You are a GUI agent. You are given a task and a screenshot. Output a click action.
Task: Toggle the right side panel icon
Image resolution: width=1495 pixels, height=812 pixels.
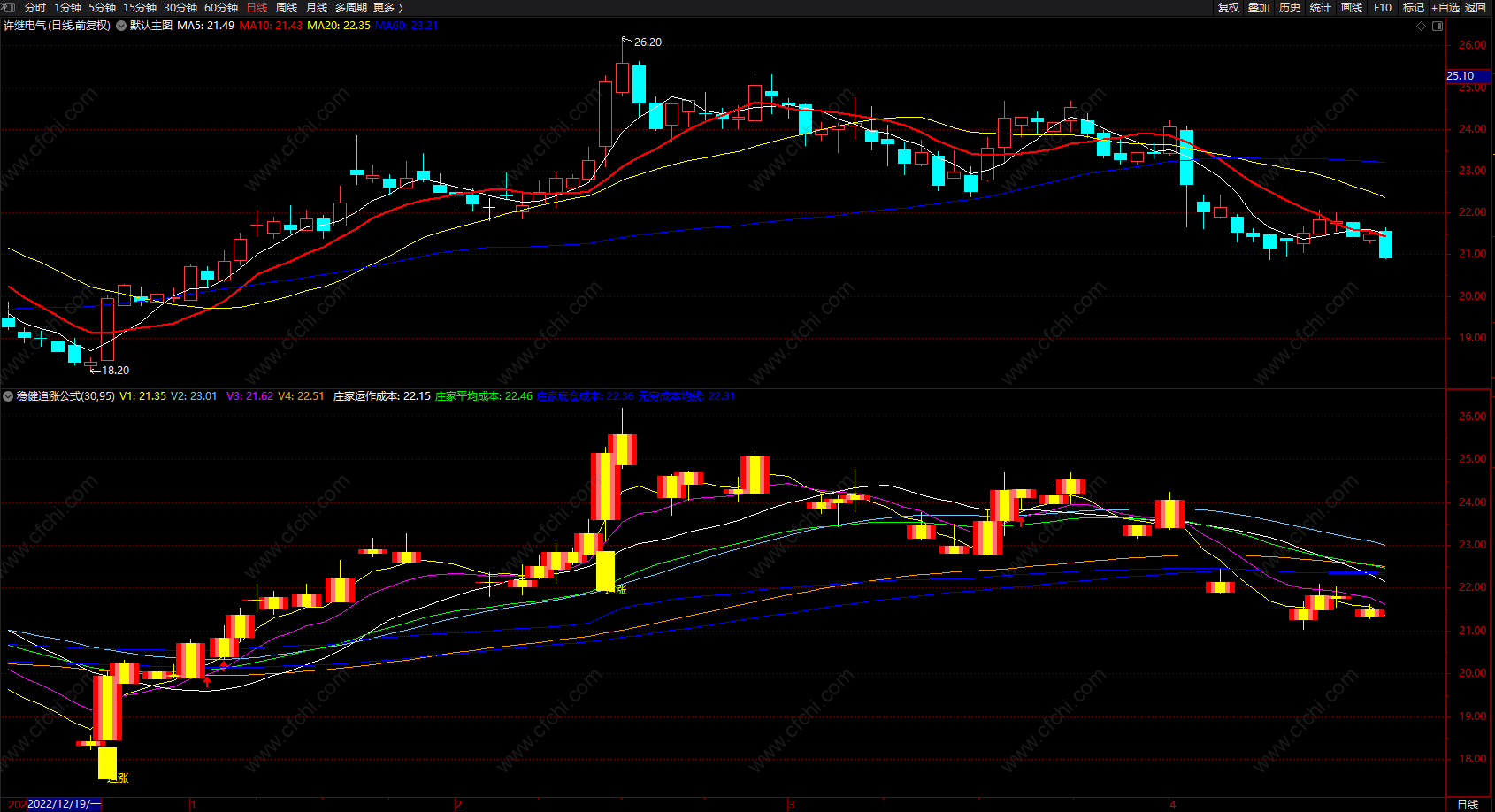[1437, 26]
